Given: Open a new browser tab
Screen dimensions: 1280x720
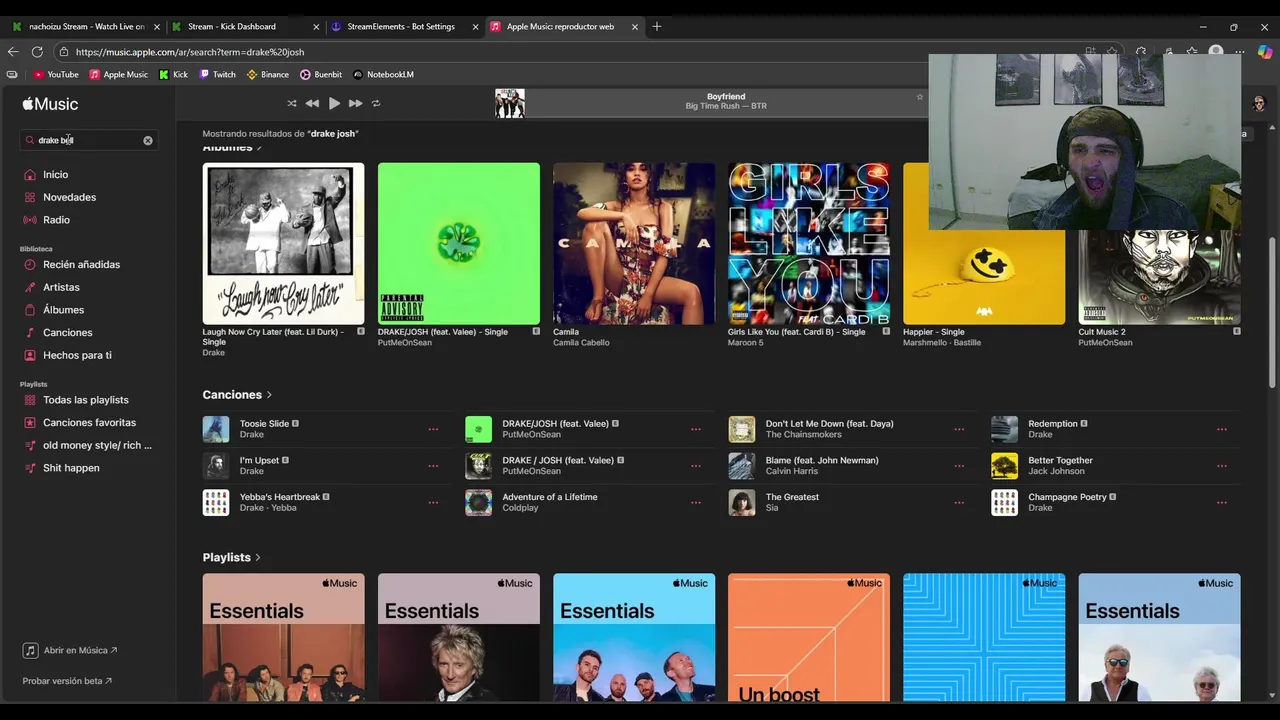Looking at the screenshot, I should click(x=657, y=26).
